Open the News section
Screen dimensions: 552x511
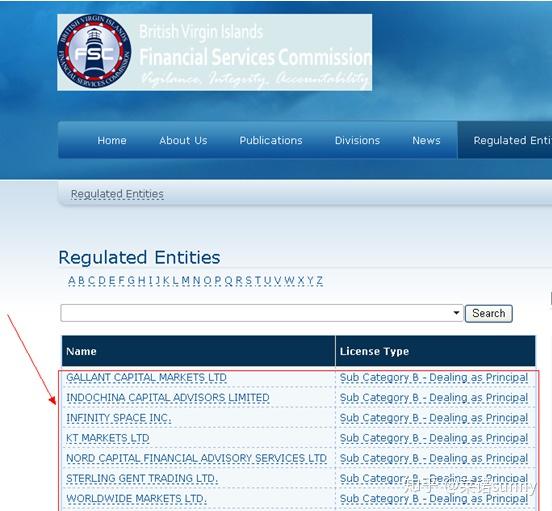point(426,140)
